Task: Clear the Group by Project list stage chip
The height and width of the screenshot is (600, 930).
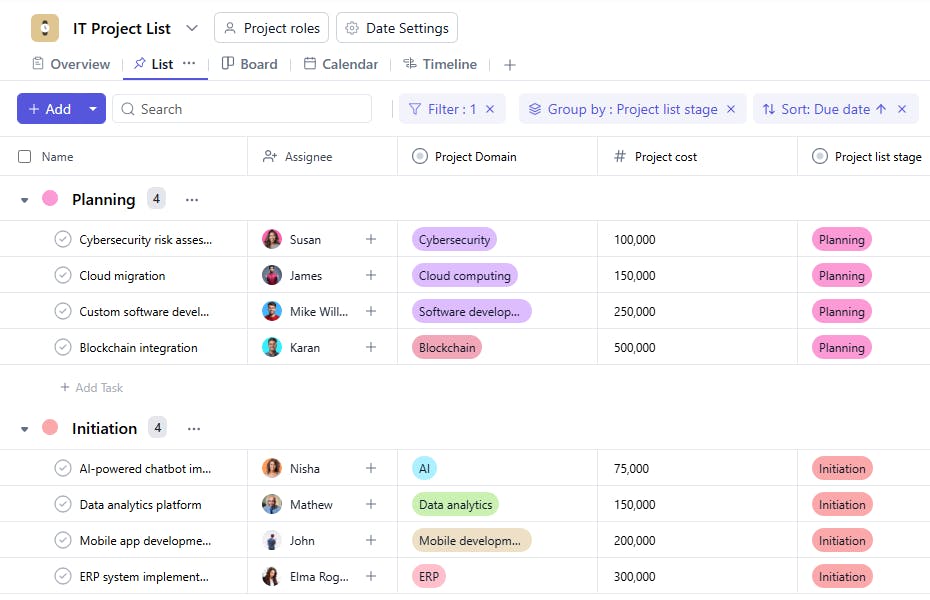Action: coord(731,109)
